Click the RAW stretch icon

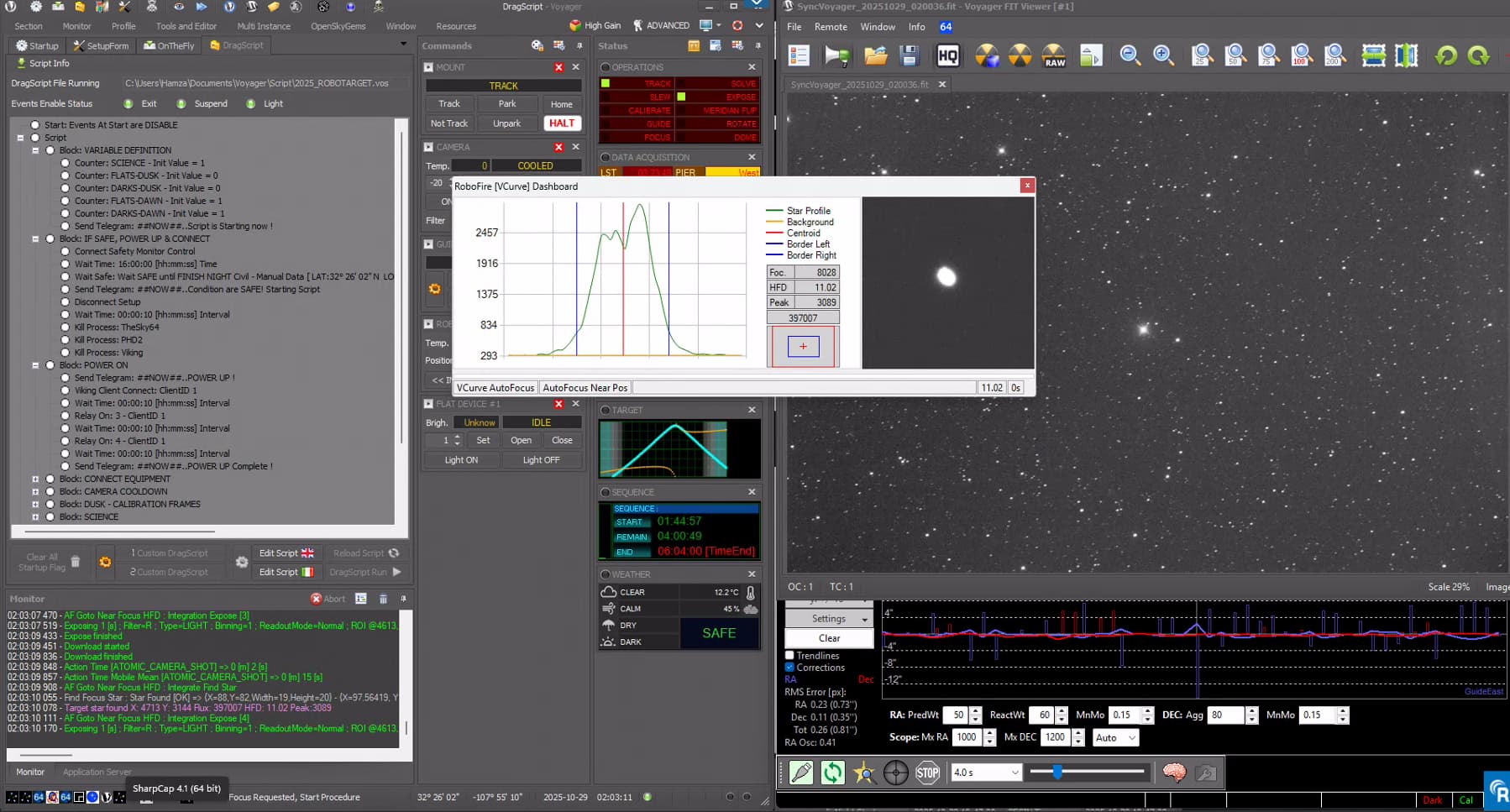tap(1054, 56)
